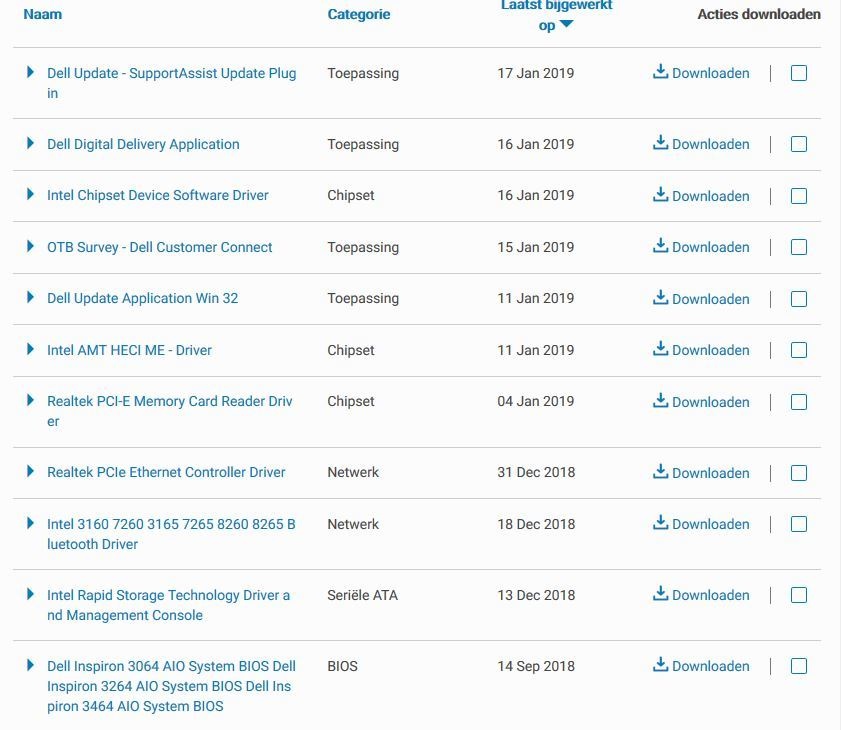The width and height of the screenshot is (841, 730).
Task: Expand the Intel AMT HECI ME Driver row
Action: coord(31,349)
